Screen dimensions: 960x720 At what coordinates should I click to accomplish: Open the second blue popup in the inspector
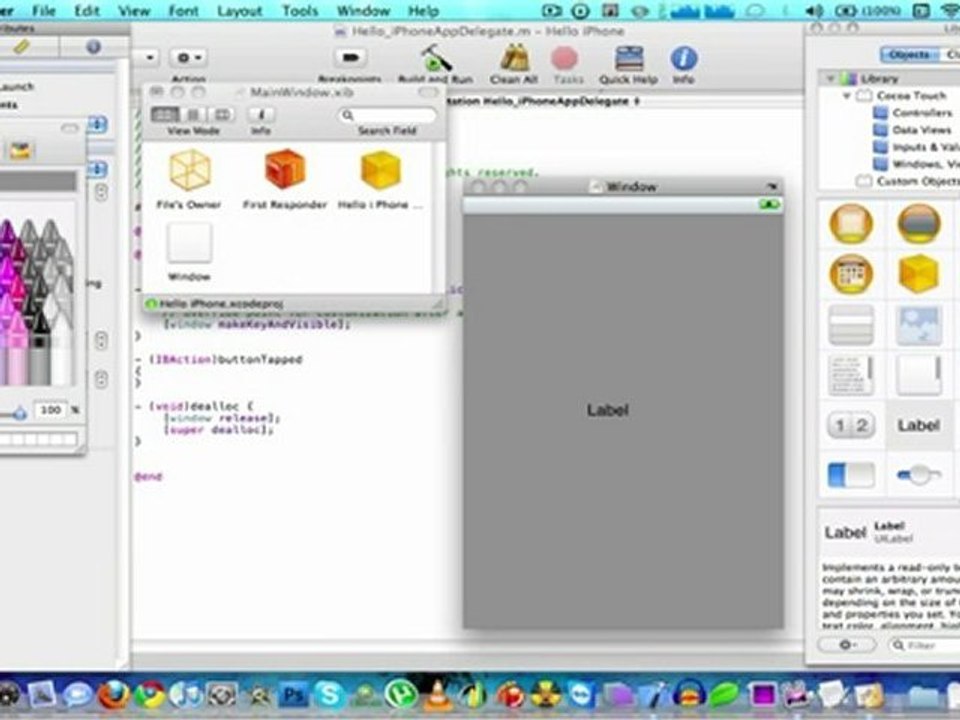pyautogui.click(x=97, y=169)
